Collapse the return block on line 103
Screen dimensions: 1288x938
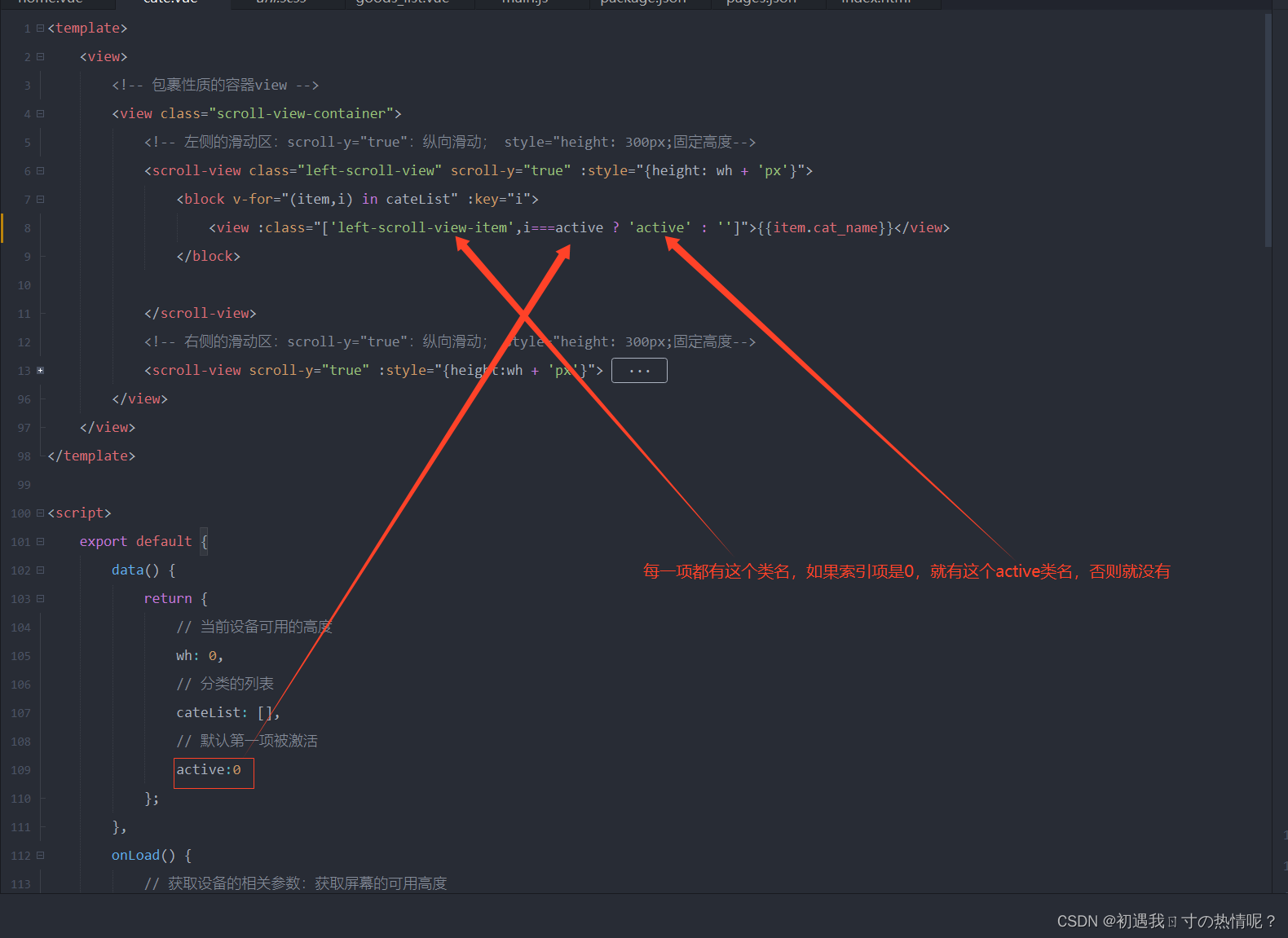(40, 599)
